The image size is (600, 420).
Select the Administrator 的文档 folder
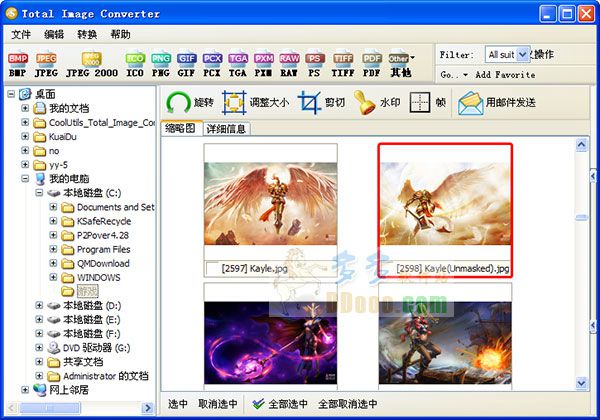pyautogui.click(x=106, y=376)
